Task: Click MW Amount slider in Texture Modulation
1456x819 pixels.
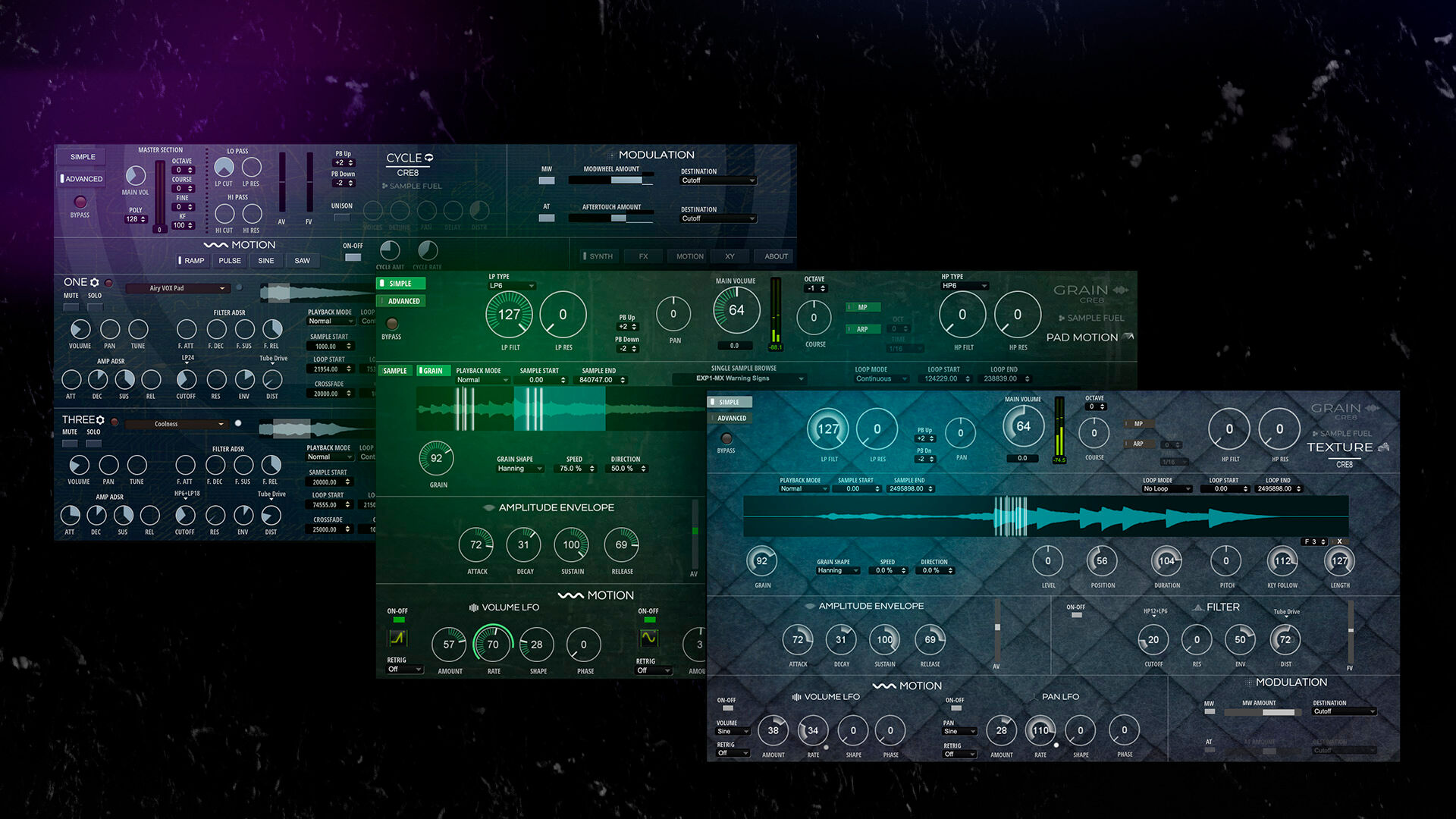Action: (x=1263, y=712)
